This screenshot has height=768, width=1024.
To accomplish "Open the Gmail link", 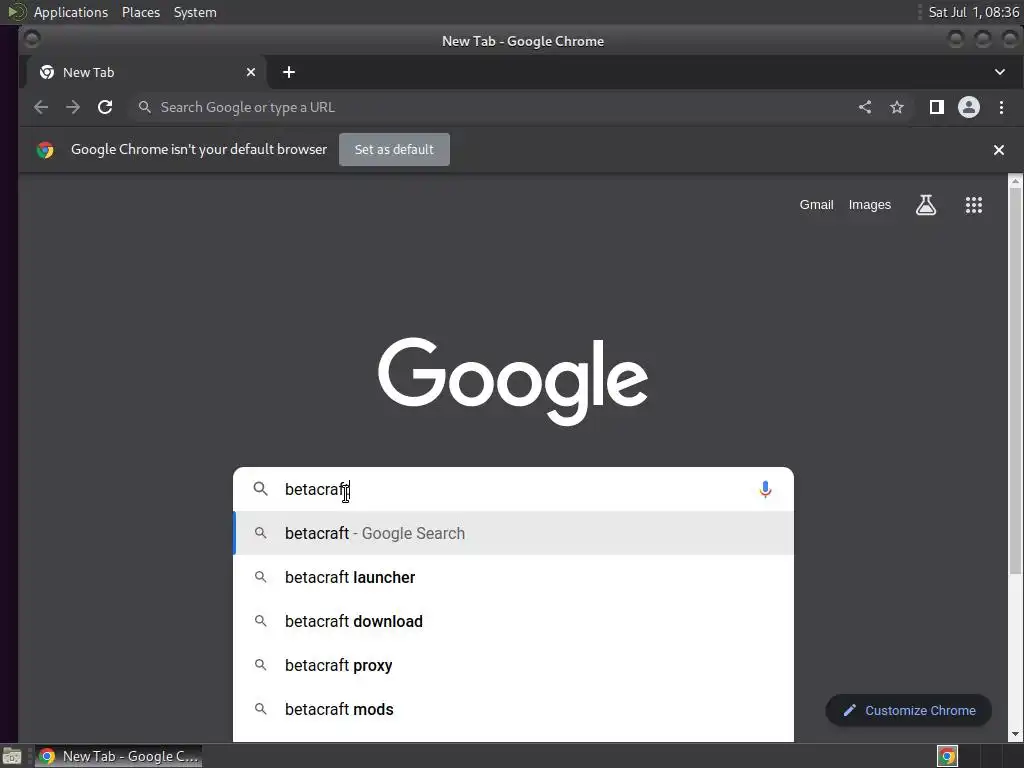I will point(816,205).
